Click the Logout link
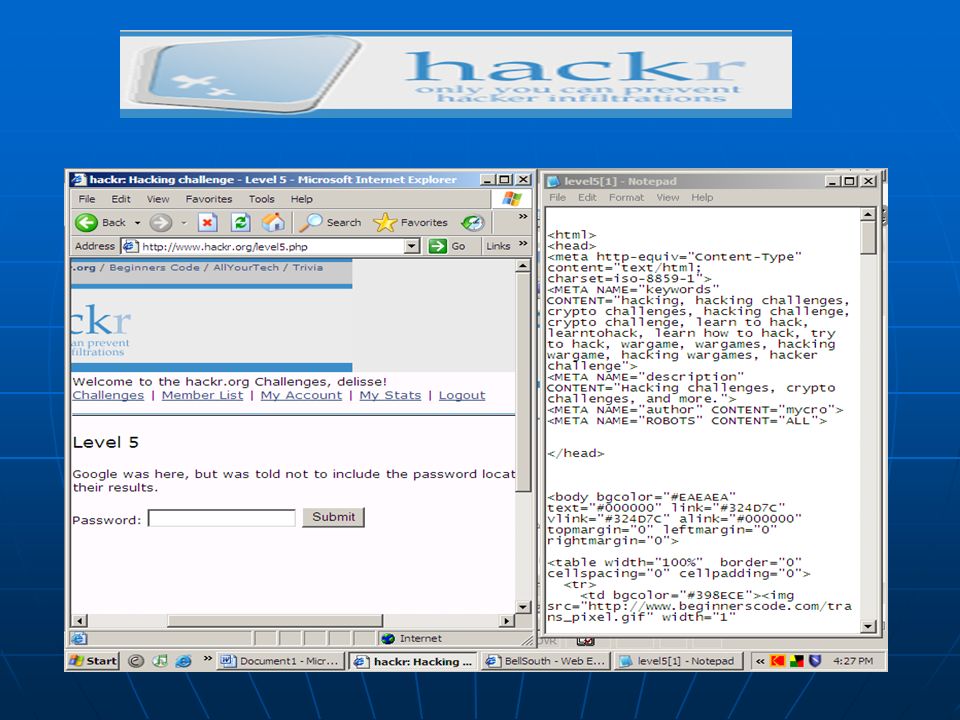Image resolution: width=960 pixels, height=720 pixels. [x=462, y=396]
